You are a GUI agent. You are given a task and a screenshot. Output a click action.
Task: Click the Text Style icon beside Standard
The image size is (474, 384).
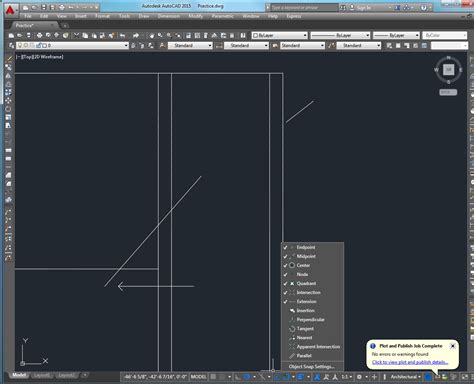point(162,45)
